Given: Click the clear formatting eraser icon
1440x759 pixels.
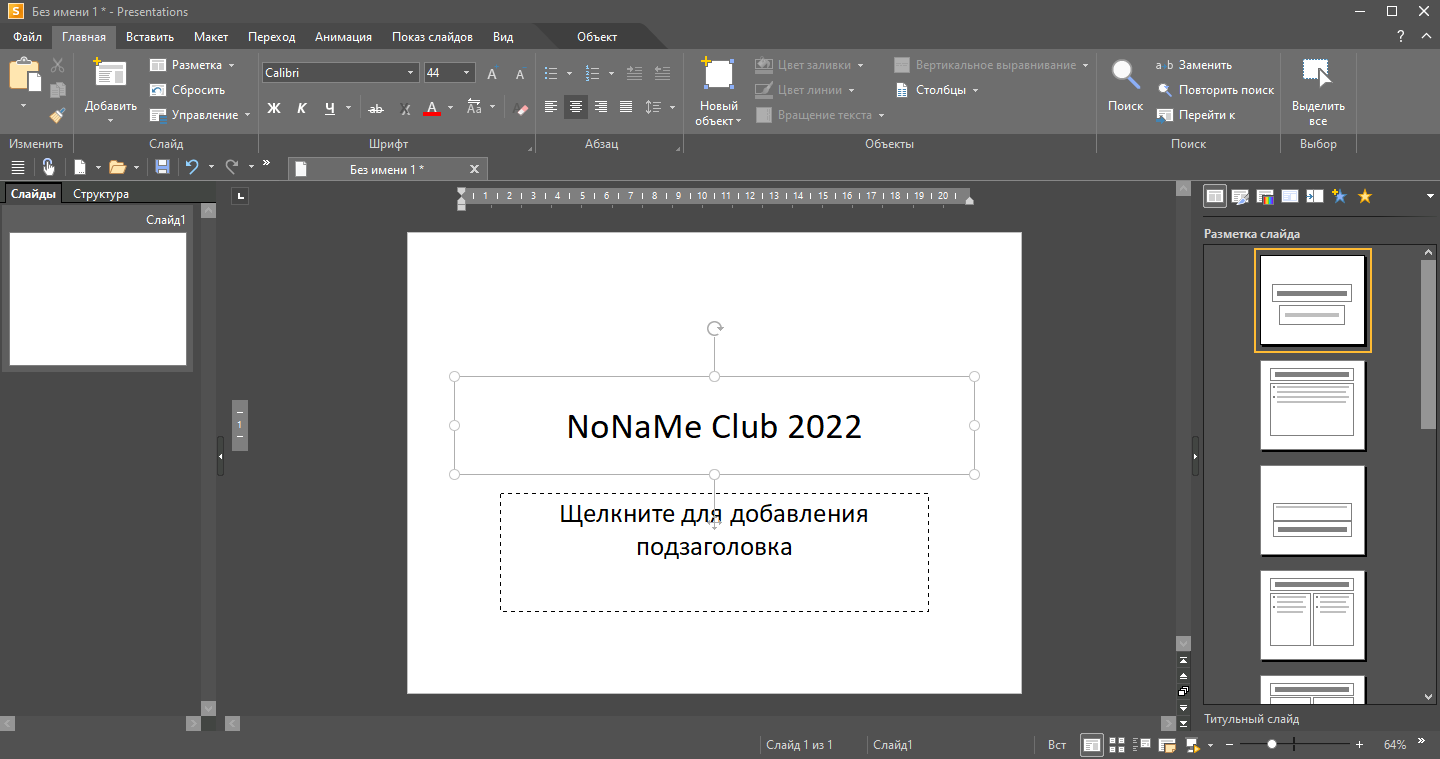Looking at the screenshot, I should 520,108.
